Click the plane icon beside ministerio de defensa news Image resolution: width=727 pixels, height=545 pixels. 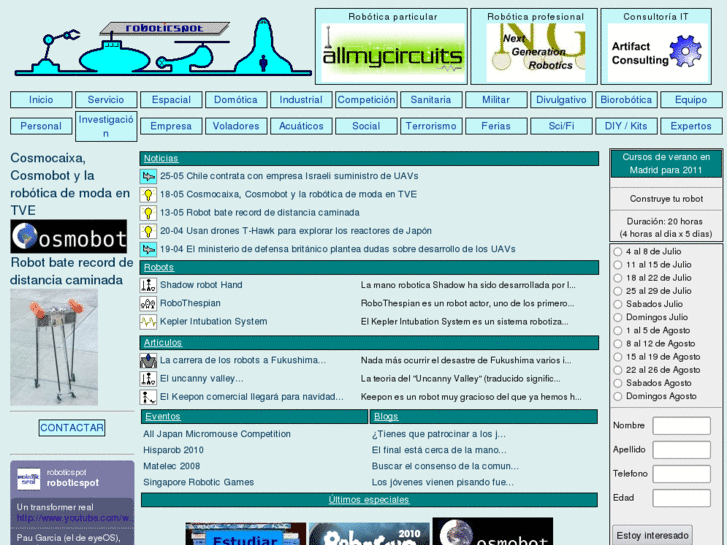click(148, 250)
